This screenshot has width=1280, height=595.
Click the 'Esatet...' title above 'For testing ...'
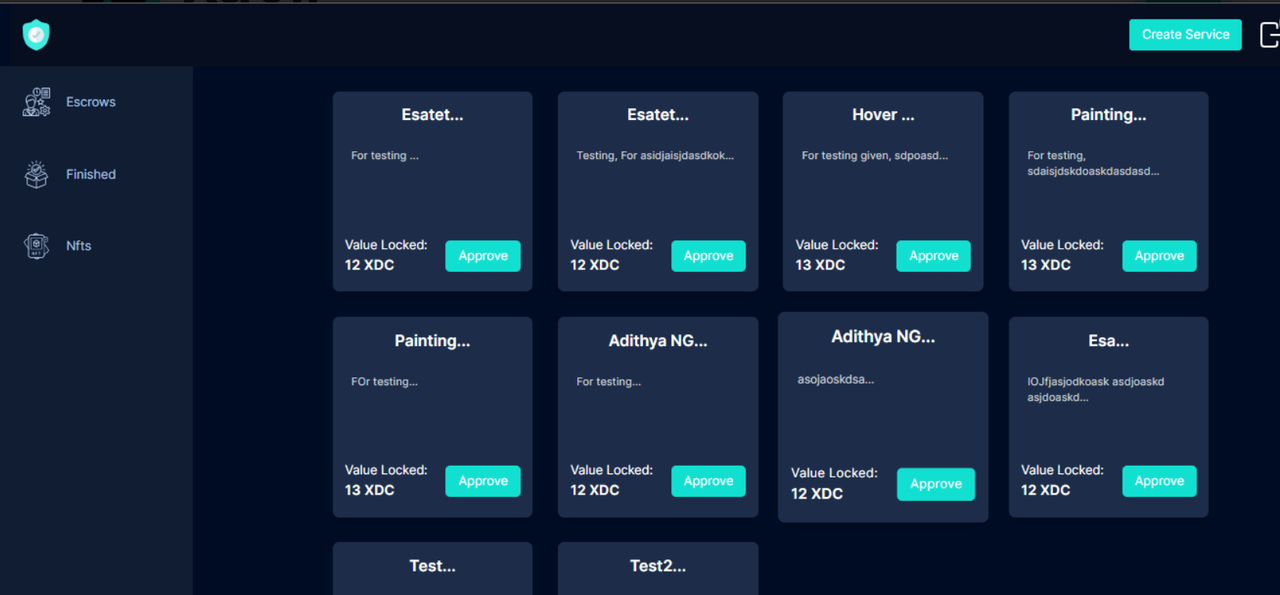pos(433,115)
